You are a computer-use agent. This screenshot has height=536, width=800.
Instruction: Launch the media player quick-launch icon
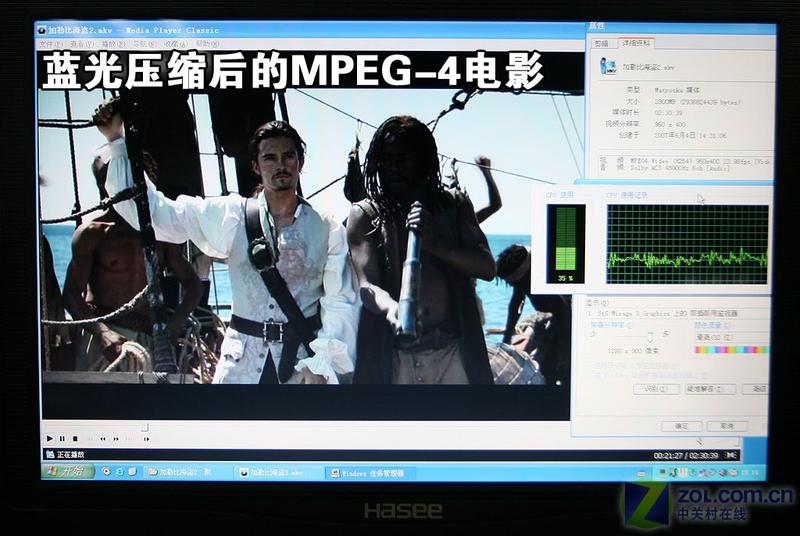pyautogui.click(x=107, y=472)
